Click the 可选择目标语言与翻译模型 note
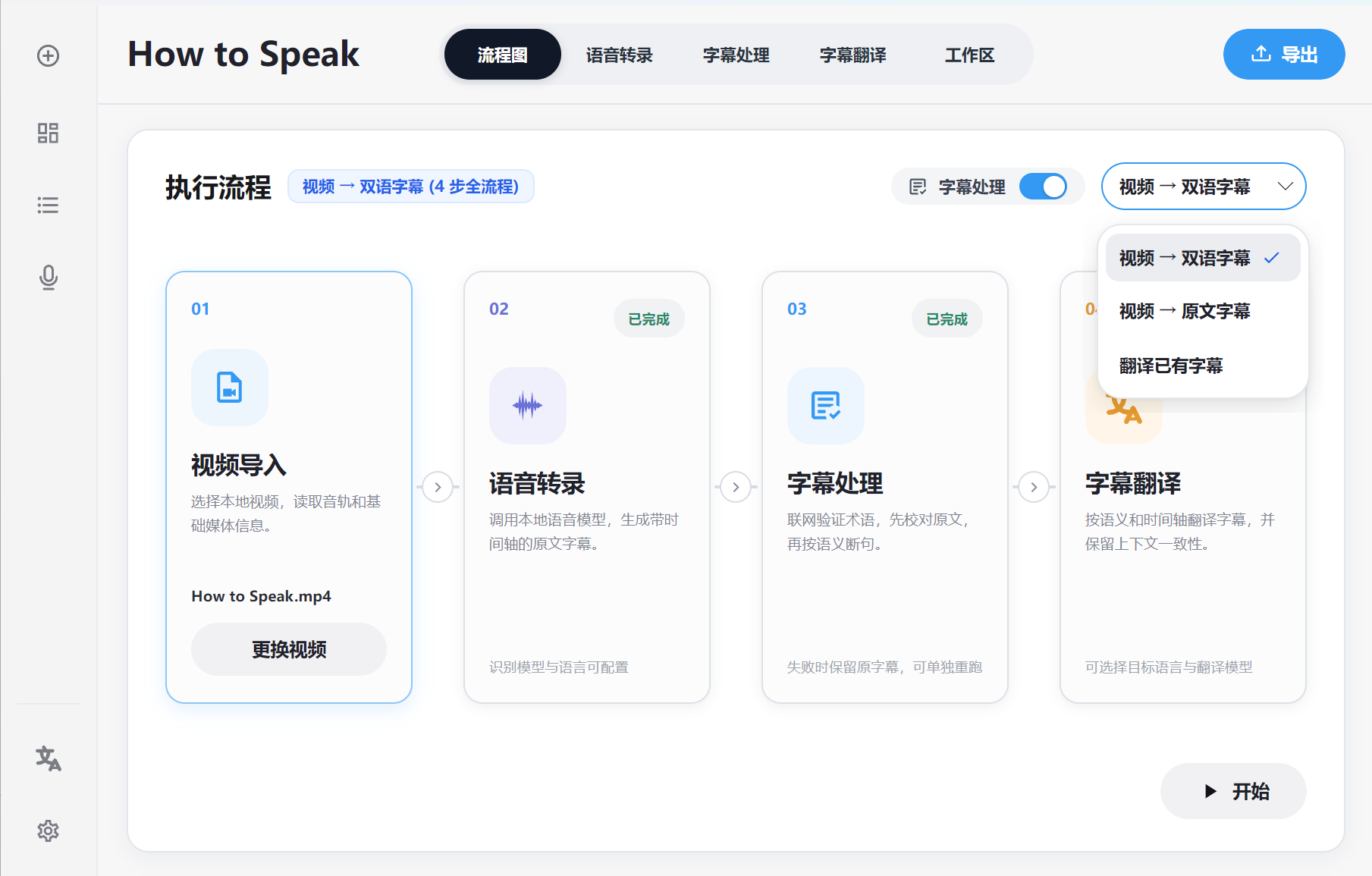The image size is (1372, 876). (1169, 667)
